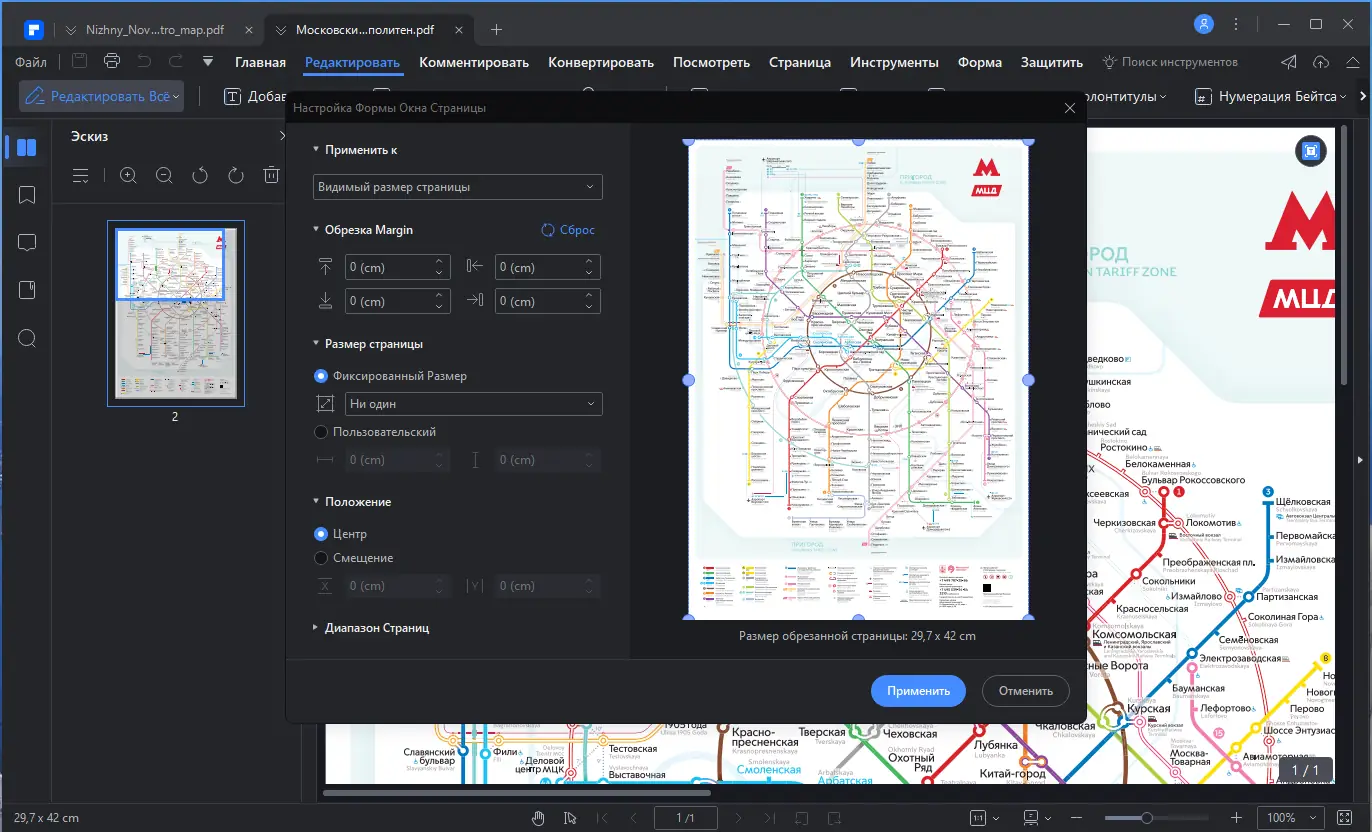
Task: Zoom in on thumbnails
Action: click(128, 176)
